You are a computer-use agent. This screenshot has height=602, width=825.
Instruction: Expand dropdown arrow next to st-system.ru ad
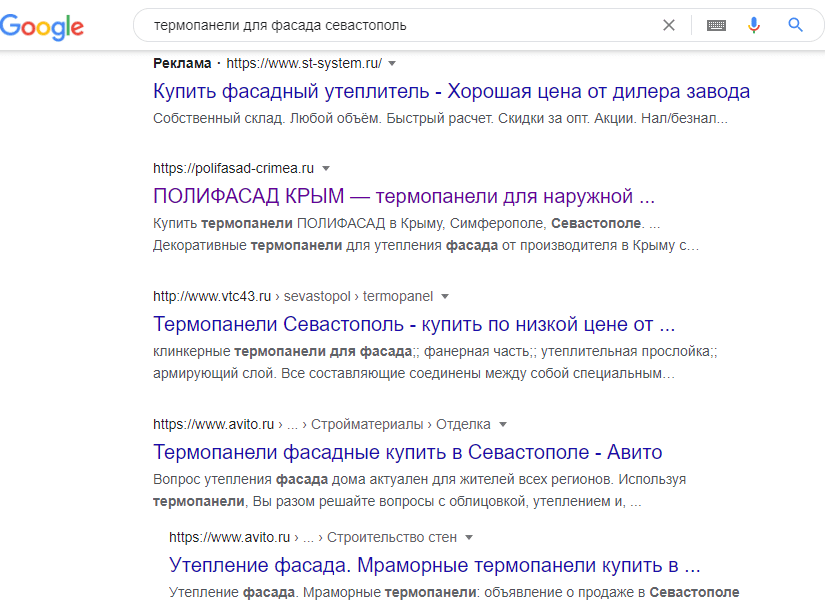coord(392,64)
